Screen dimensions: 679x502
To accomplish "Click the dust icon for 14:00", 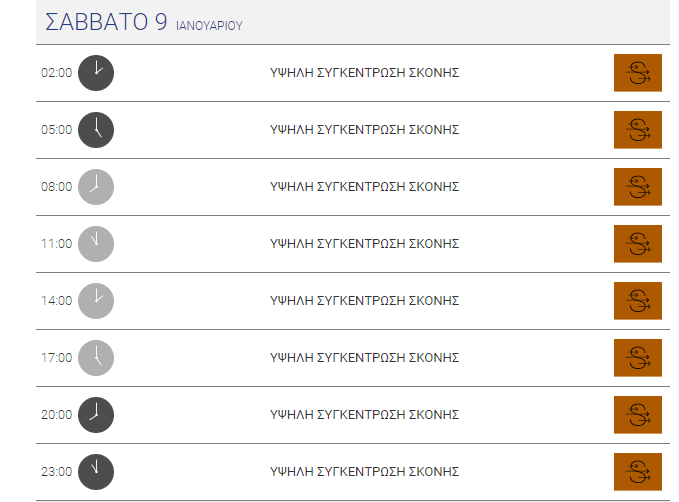I will click(637, 301).
